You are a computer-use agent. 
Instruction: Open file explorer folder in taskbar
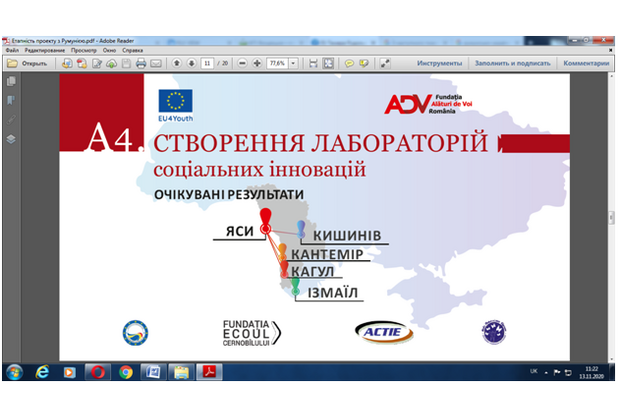[181, 372]
